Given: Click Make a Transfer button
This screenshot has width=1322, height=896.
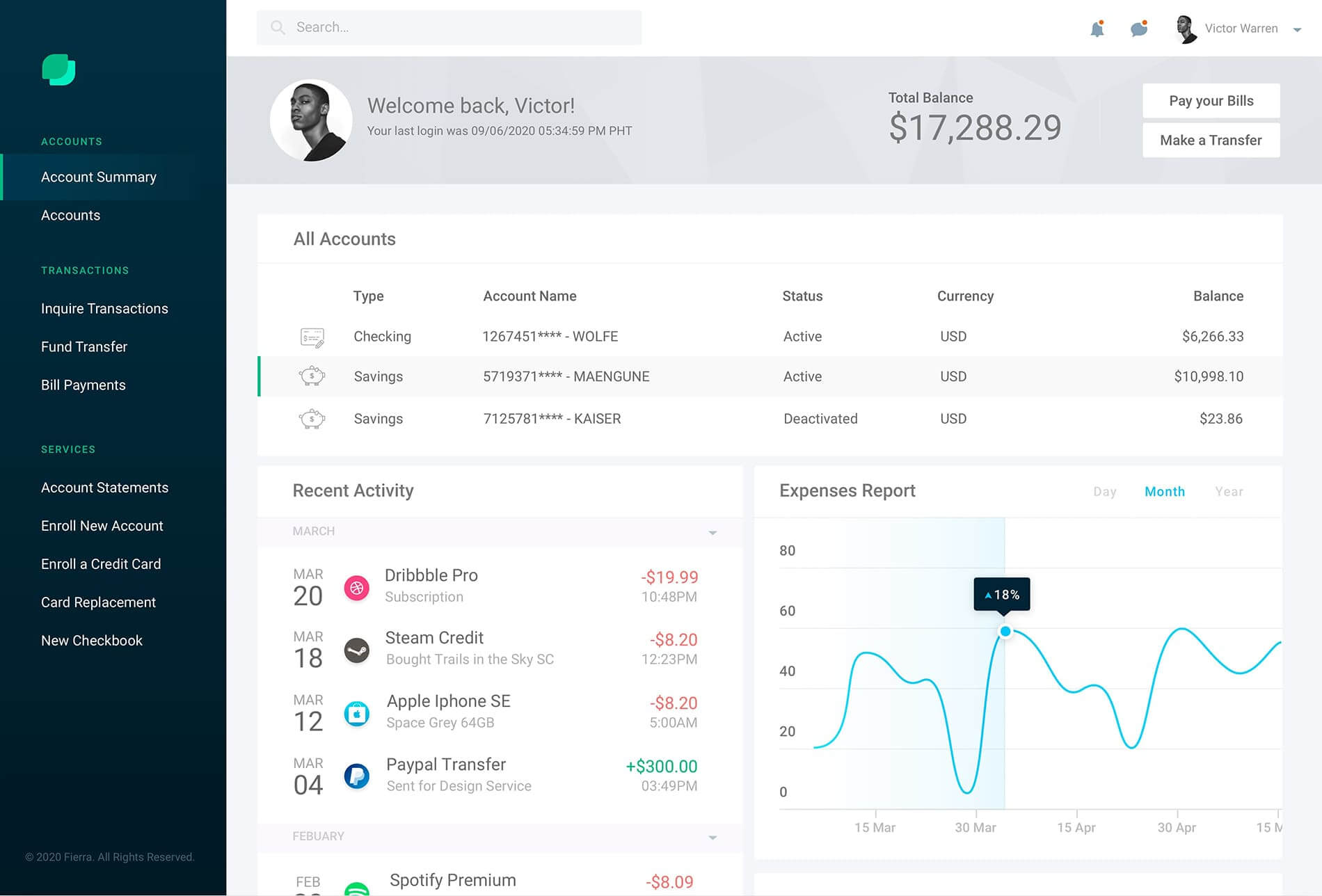Looking at the screenshot, I should (x=1211, y=141).
